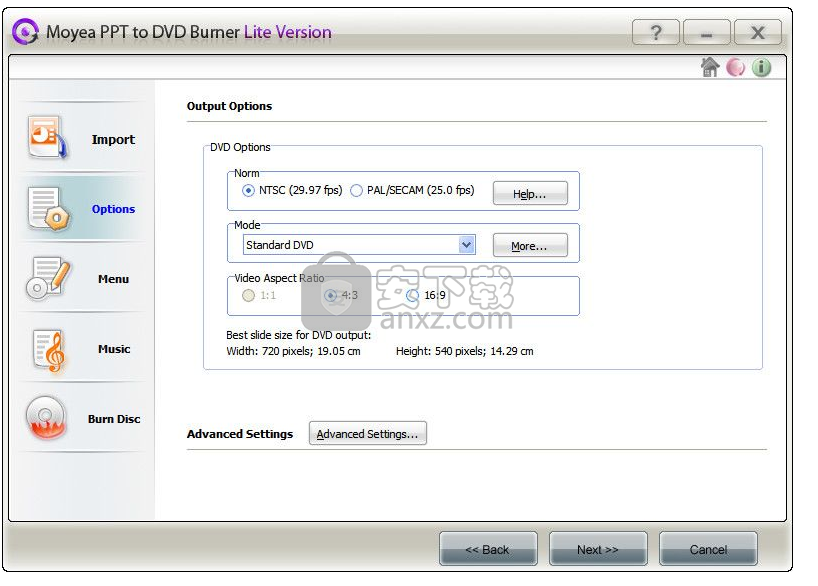818x586 pixels.
Task: Switch to the Burn Disc tab label
Action: [114, 419]
